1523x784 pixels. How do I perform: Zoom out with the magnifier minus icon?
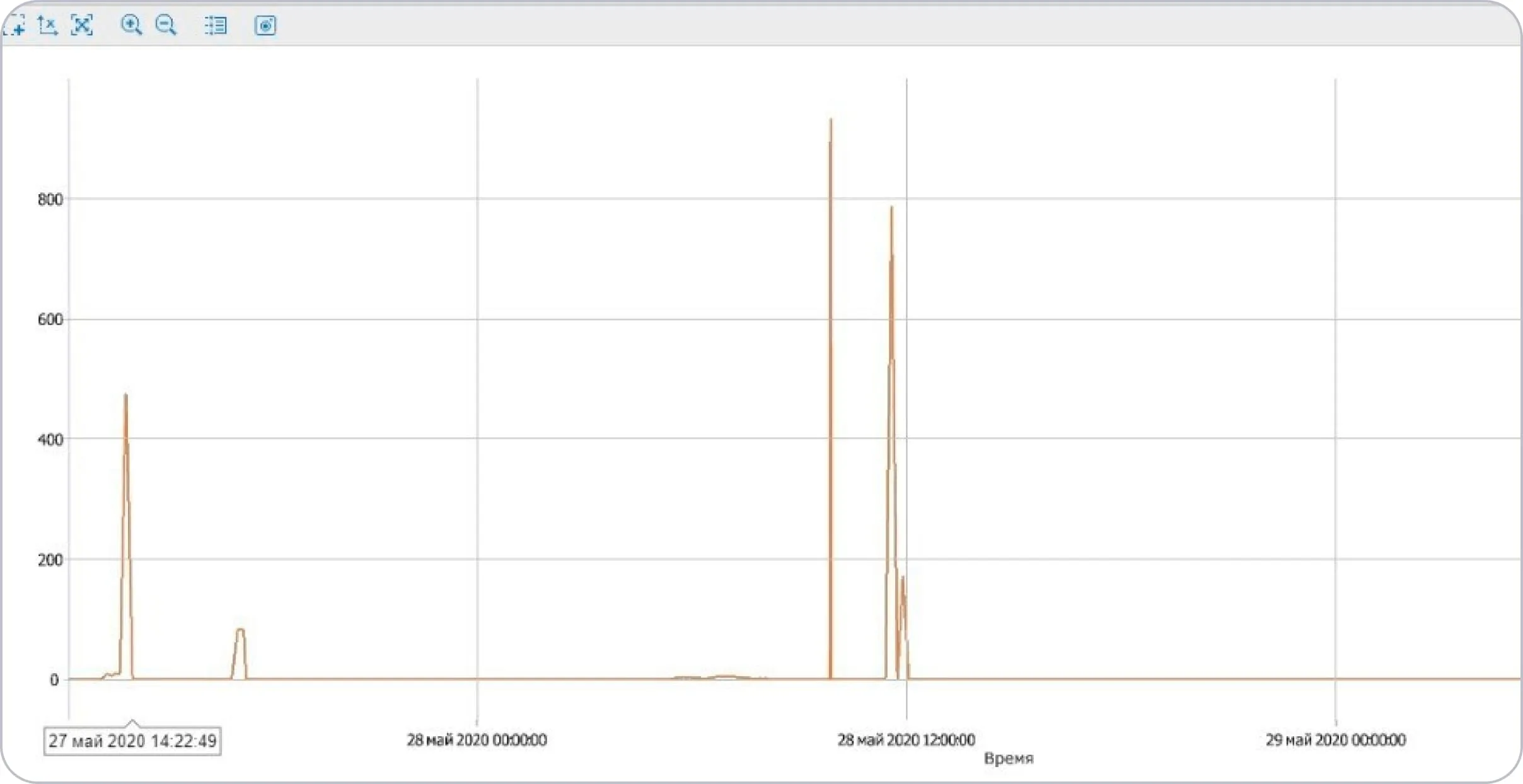coord(166,25)
